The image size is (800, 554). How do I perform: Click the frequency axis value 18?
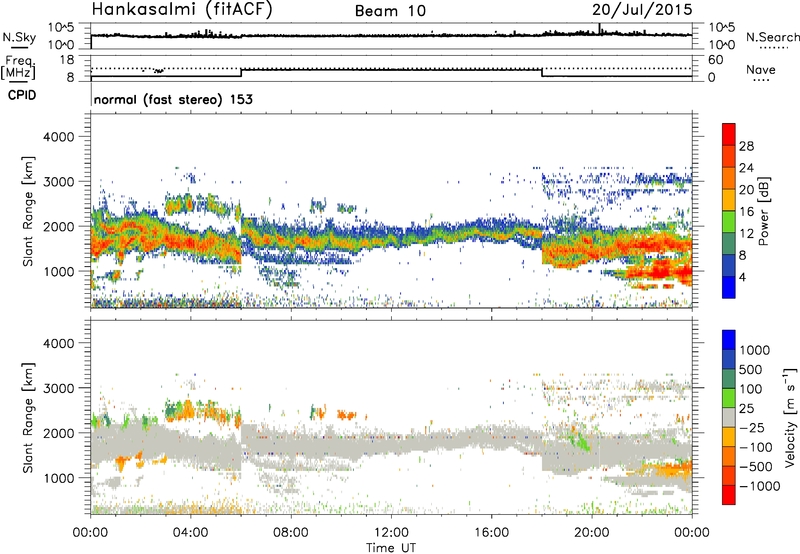(x=67, y=60)
